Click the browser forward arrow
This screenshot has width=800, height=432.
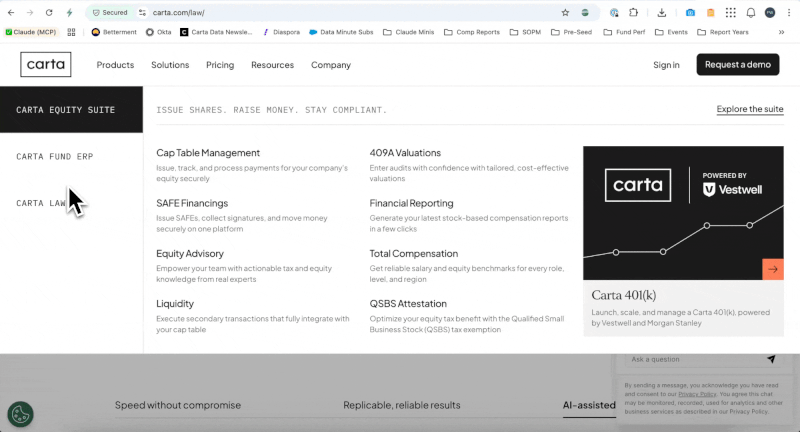30,13
